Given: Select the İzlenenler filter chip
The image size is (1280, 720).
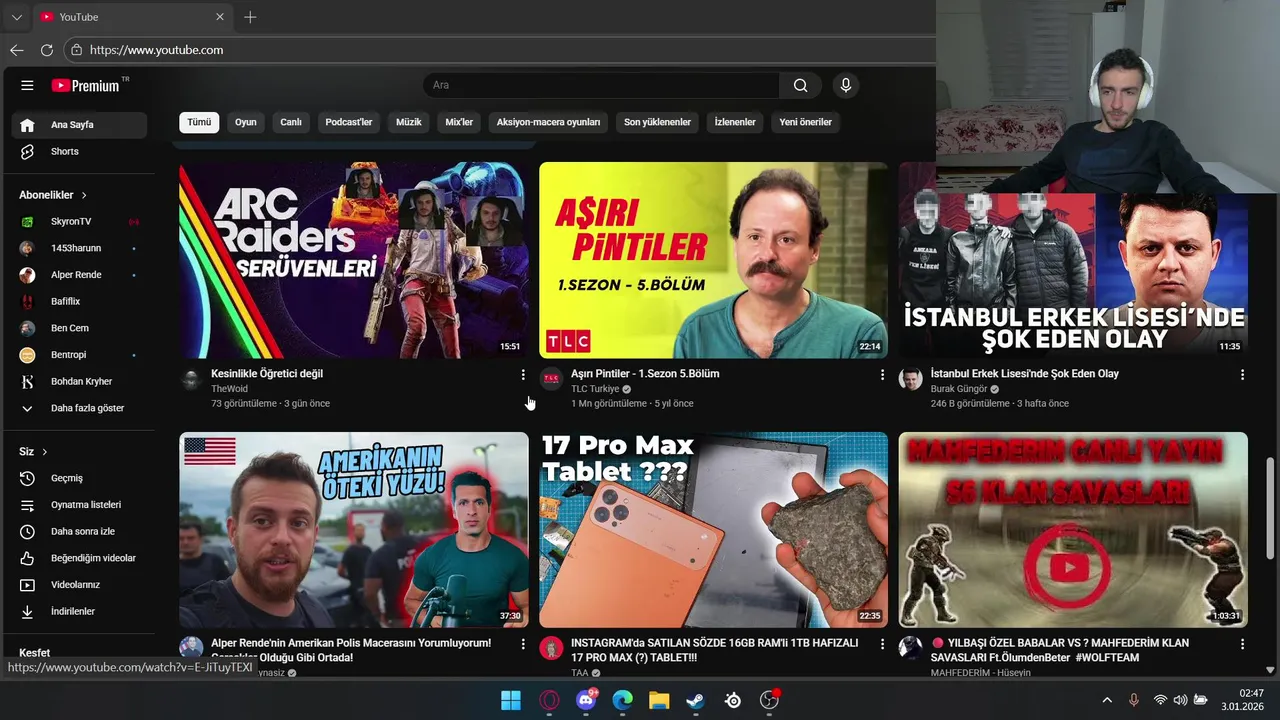Looking at the screenshot, I should 735,122.
